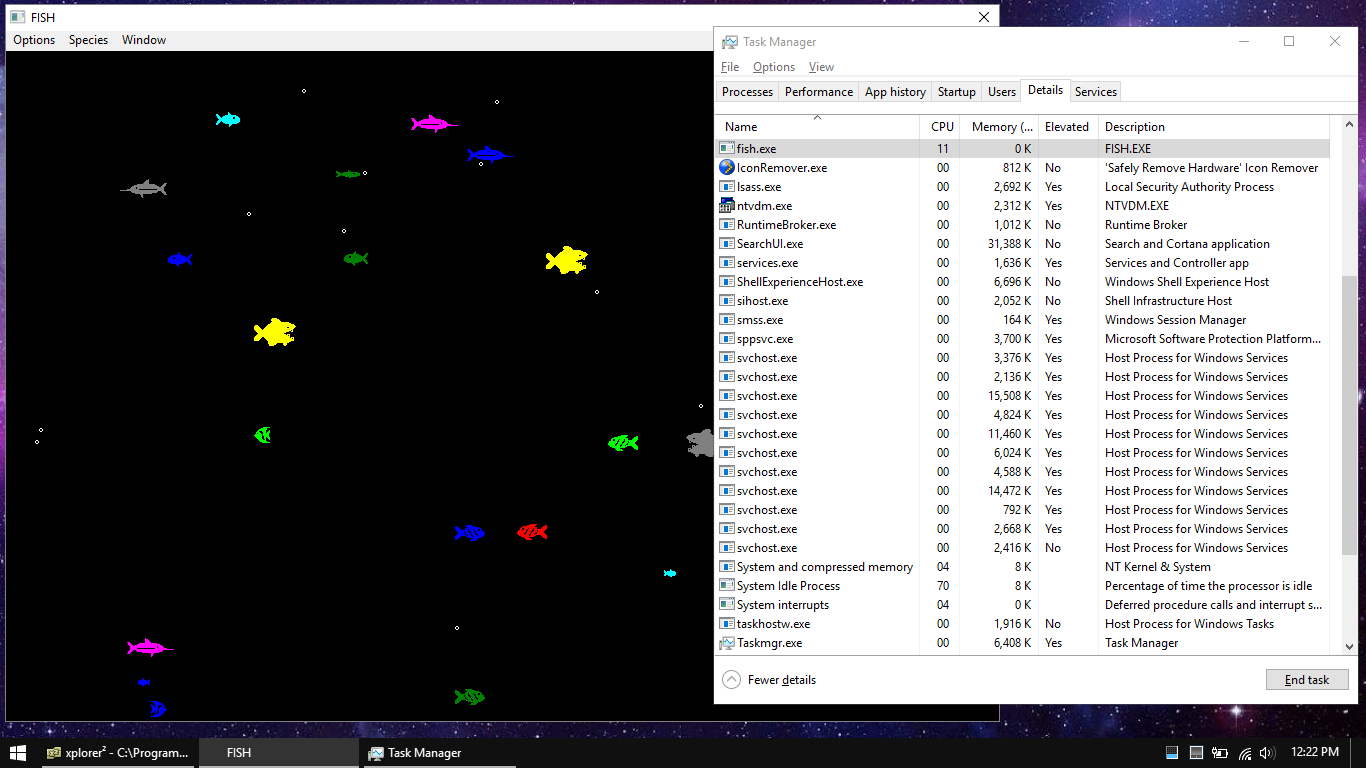Click the IconRemover.exe globe icon
Image resolution: width=1366 pixels, height=768 pixels.
727,167
